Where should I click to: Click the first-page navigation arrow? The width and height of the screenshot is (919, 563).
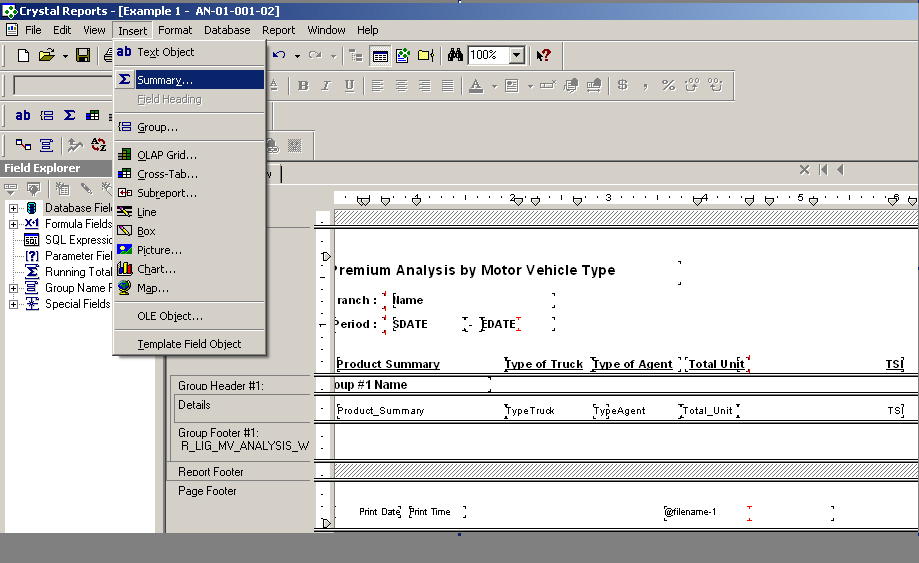[x=823, y=170]
